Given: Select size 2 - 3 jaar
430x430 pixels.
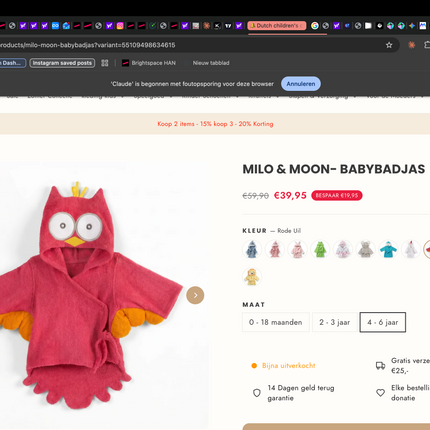Looking at the screenshot, I should [x=335, y=322].
